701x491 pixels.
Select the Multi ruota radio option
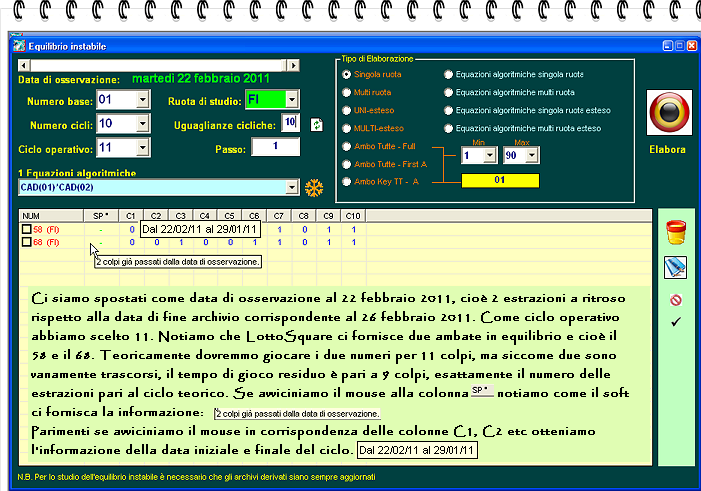pos(346,93)
